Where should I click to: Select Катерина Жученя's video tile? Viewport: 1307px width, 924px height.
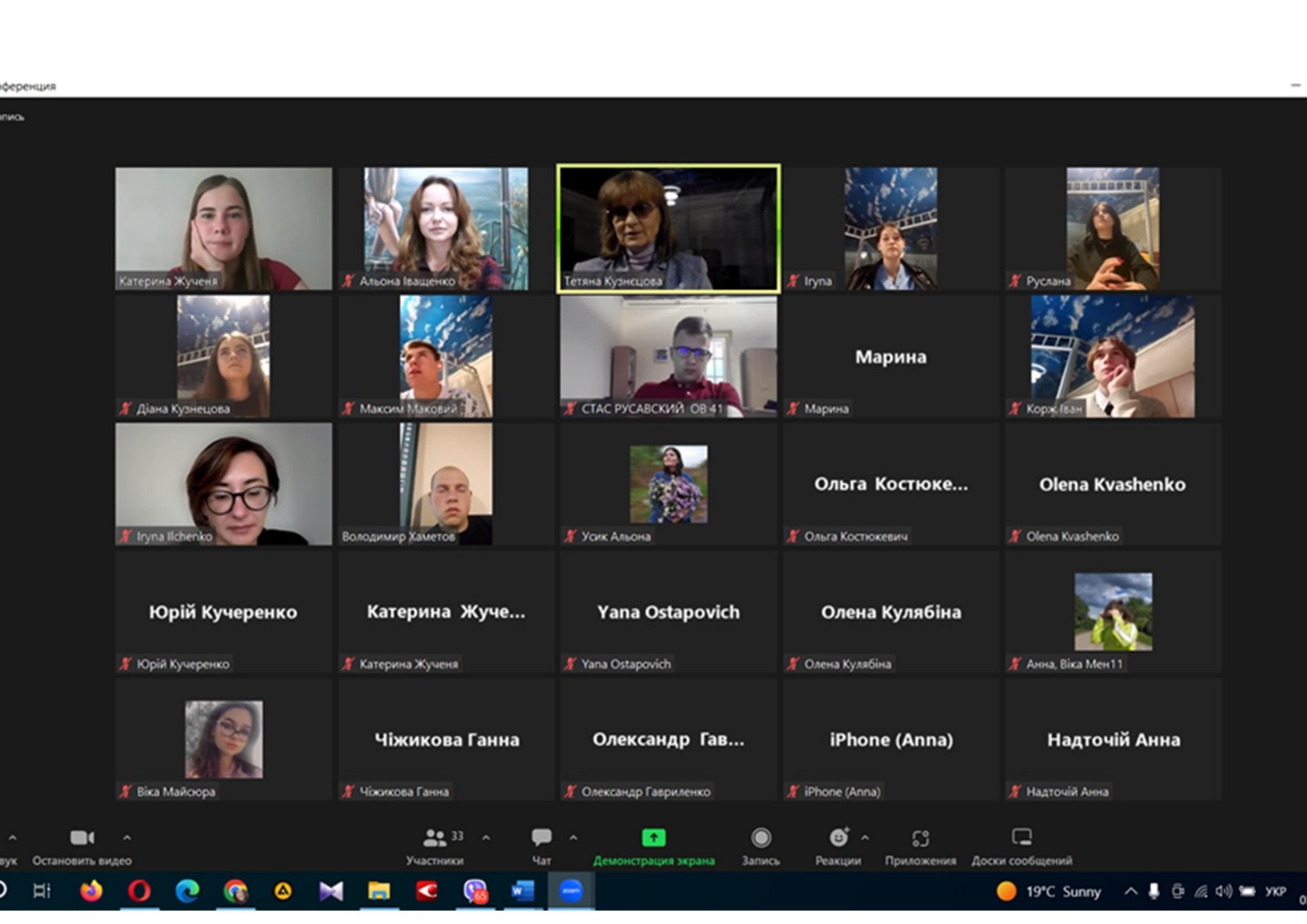tap(224, 229)
